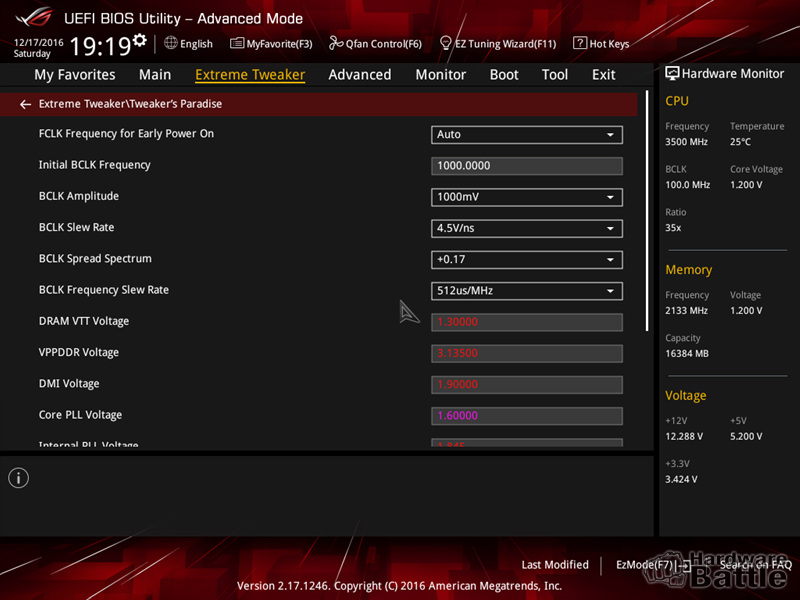800x600 pixels.
Task: Expand the BCLK Slew Rate dropdown
Action: pos(527,229)
